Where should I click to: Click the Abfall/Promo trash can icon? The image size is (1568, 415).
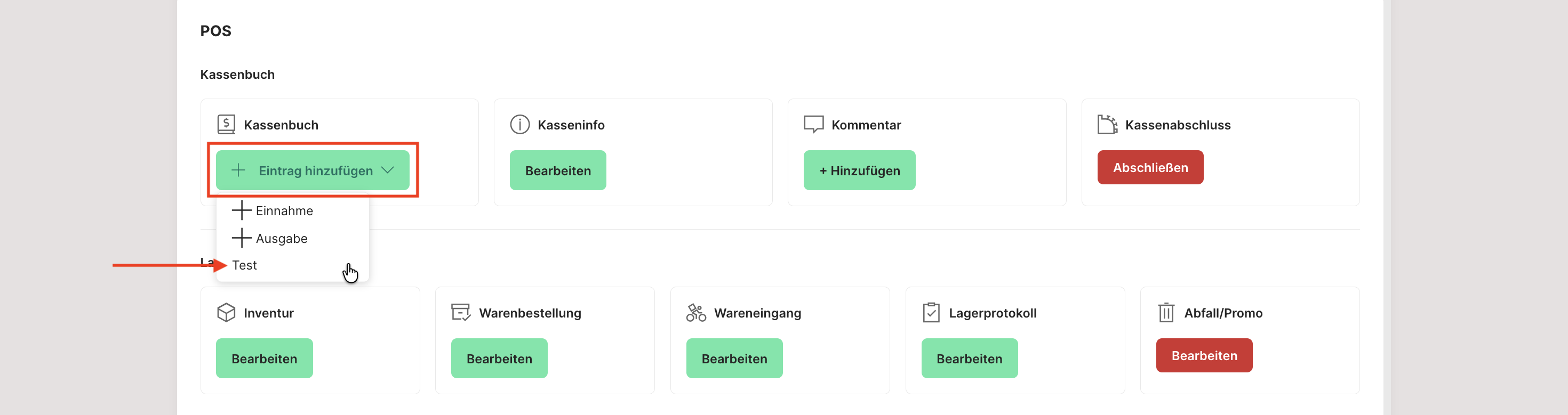coord(1166,312)
